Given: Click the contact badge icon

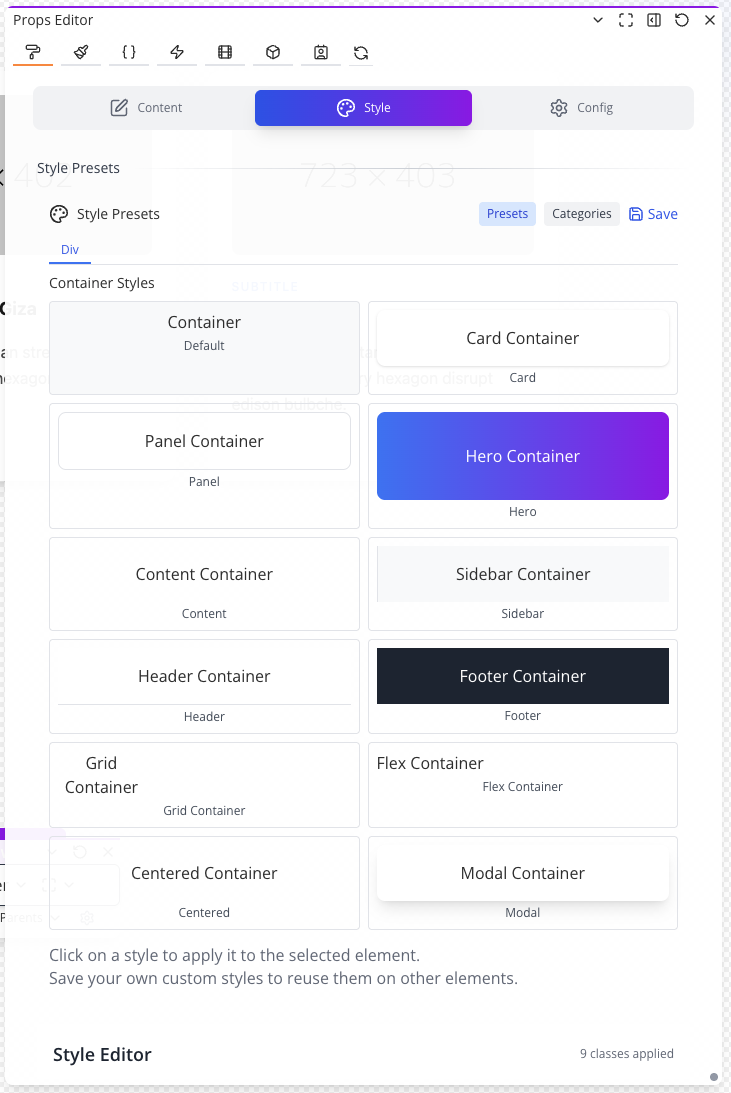Looking at the screenshot, I should point(321,53).
